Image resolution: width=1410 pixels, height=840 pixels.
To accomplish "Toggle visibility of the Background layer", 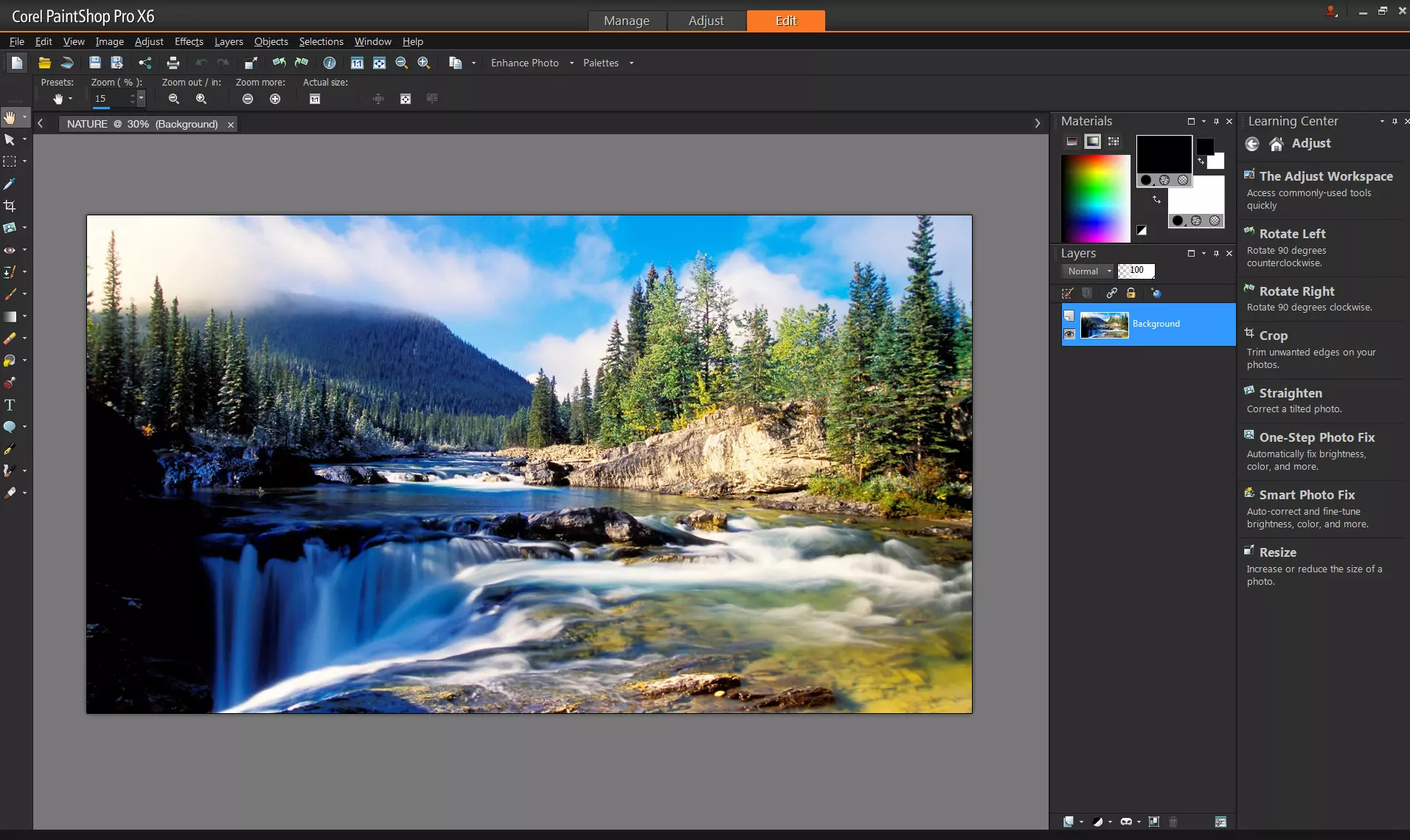I will coord(1070,334).
